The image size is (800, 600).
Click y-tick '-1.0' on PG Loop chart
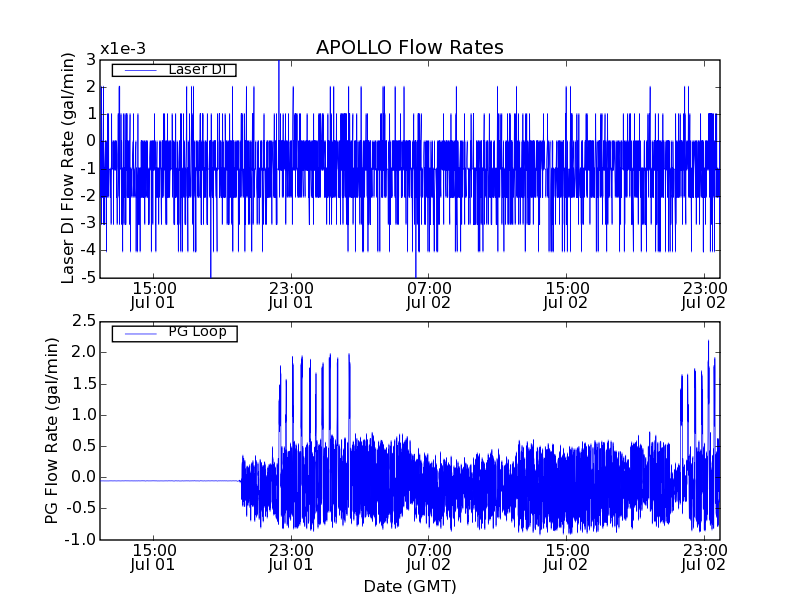pos(81,539)
